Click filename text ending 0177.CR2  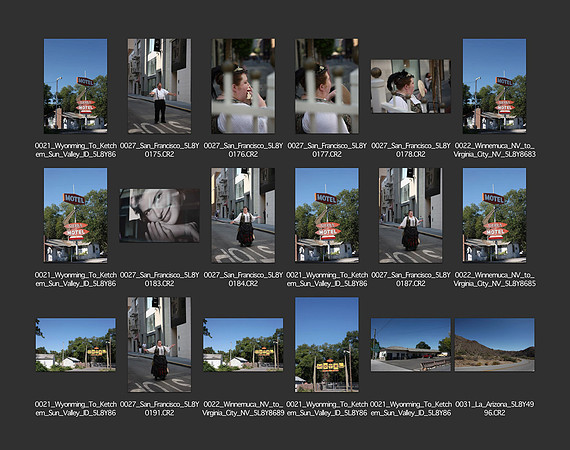click(327, 150)
